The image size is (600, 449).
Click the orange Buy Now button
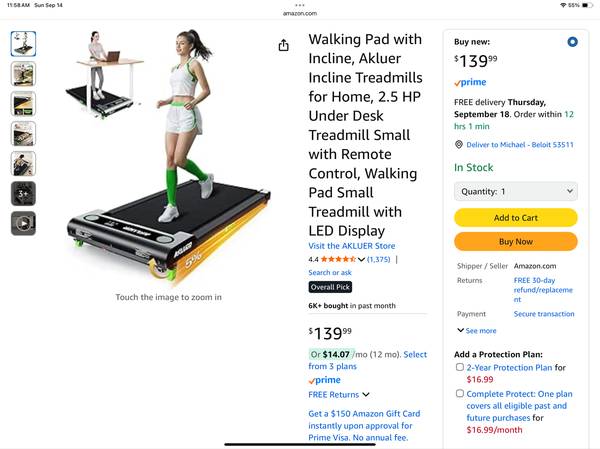(515, 242)
